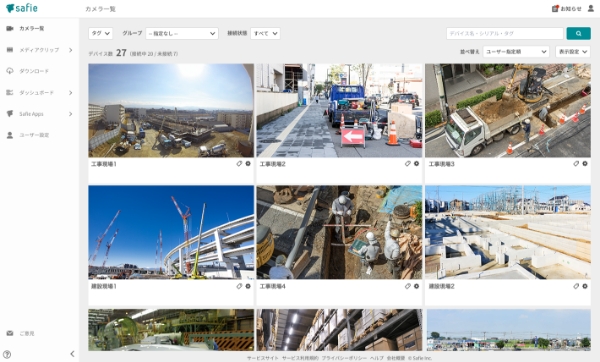Open the ヘルプ footer link
The width and height of the screenshot is (600, 362).
(x=377, y=359)
